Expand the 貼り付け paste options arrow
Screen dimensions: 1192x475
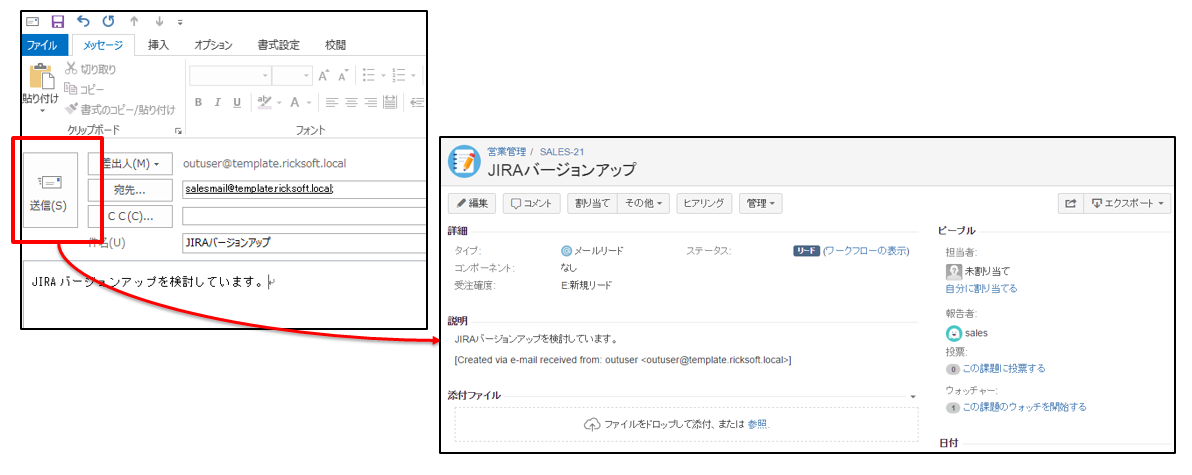[41, 111]
